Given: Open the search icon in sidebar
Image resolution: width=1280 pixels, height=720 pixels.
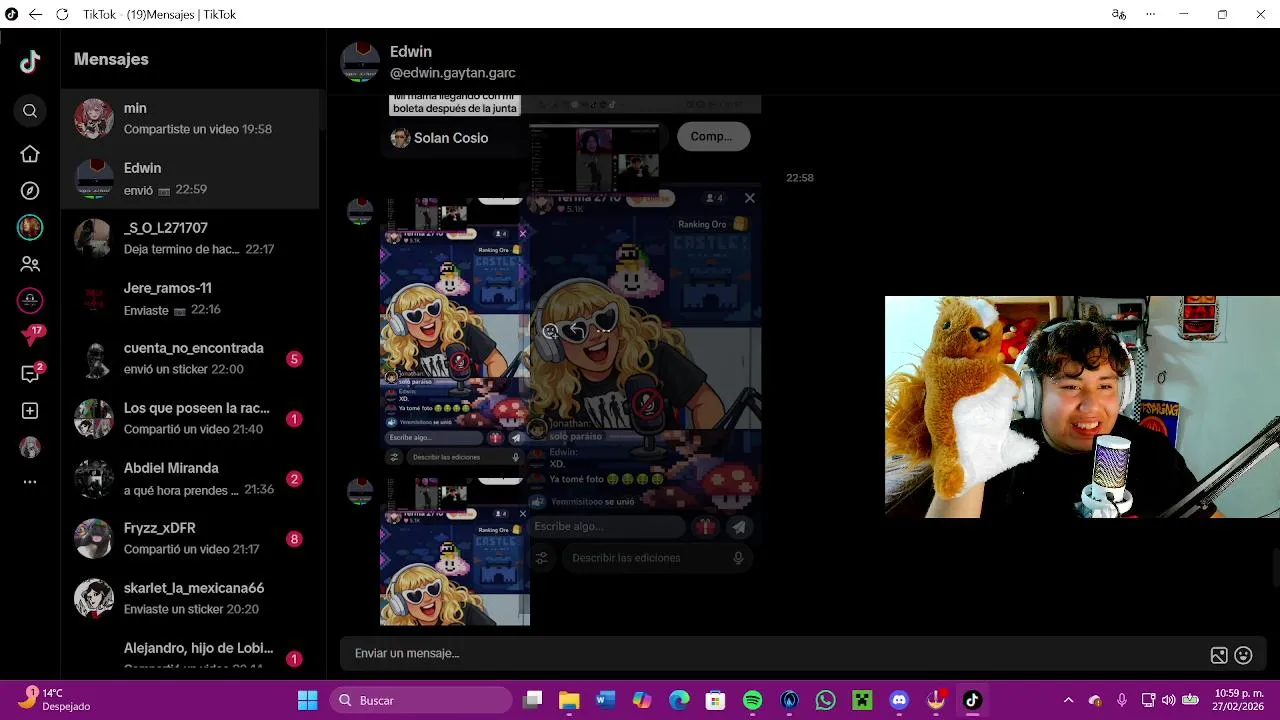Looking at the screenshot, I should pos(30,111).
